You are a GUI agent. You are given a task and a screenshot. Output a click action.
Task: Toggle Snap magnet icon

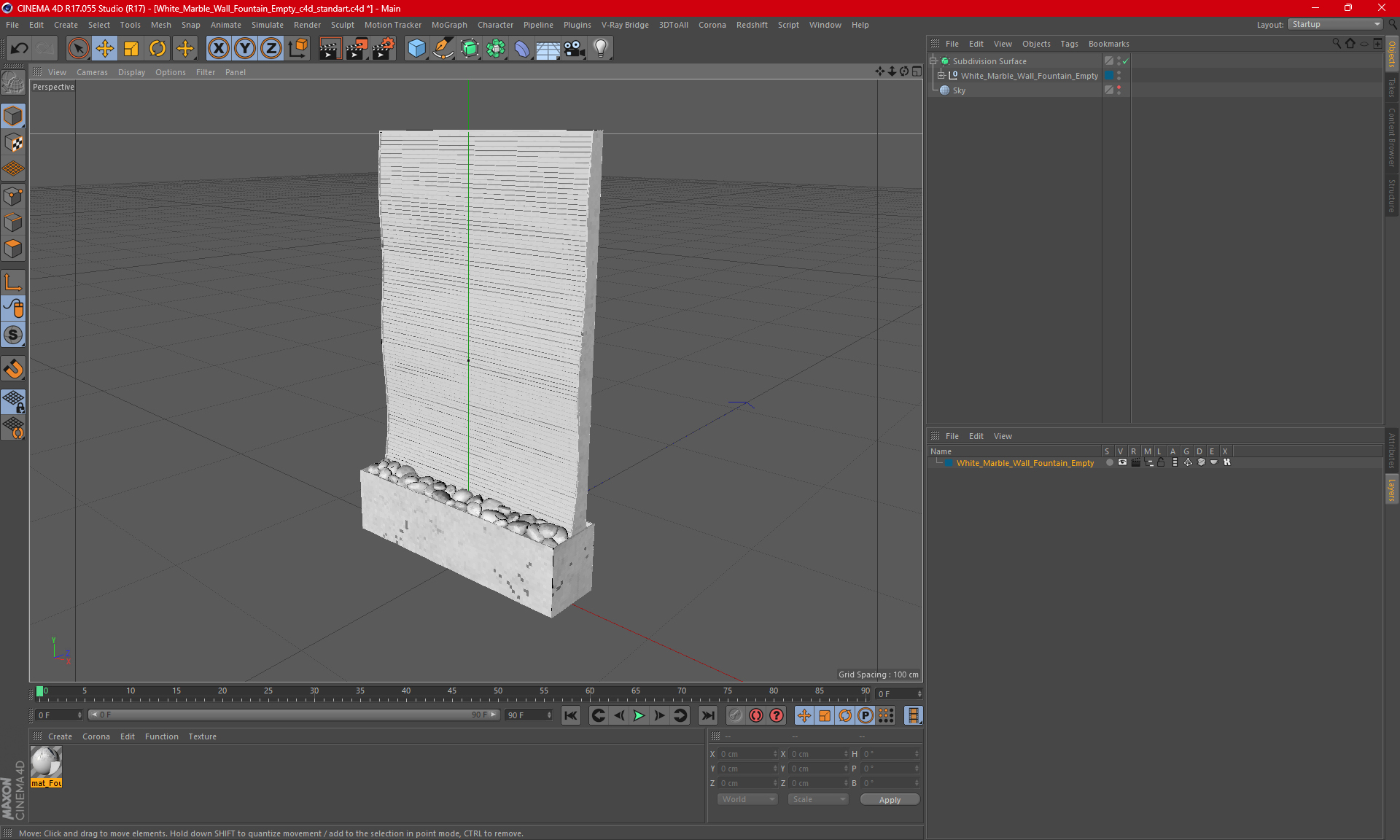click(14, 369)
